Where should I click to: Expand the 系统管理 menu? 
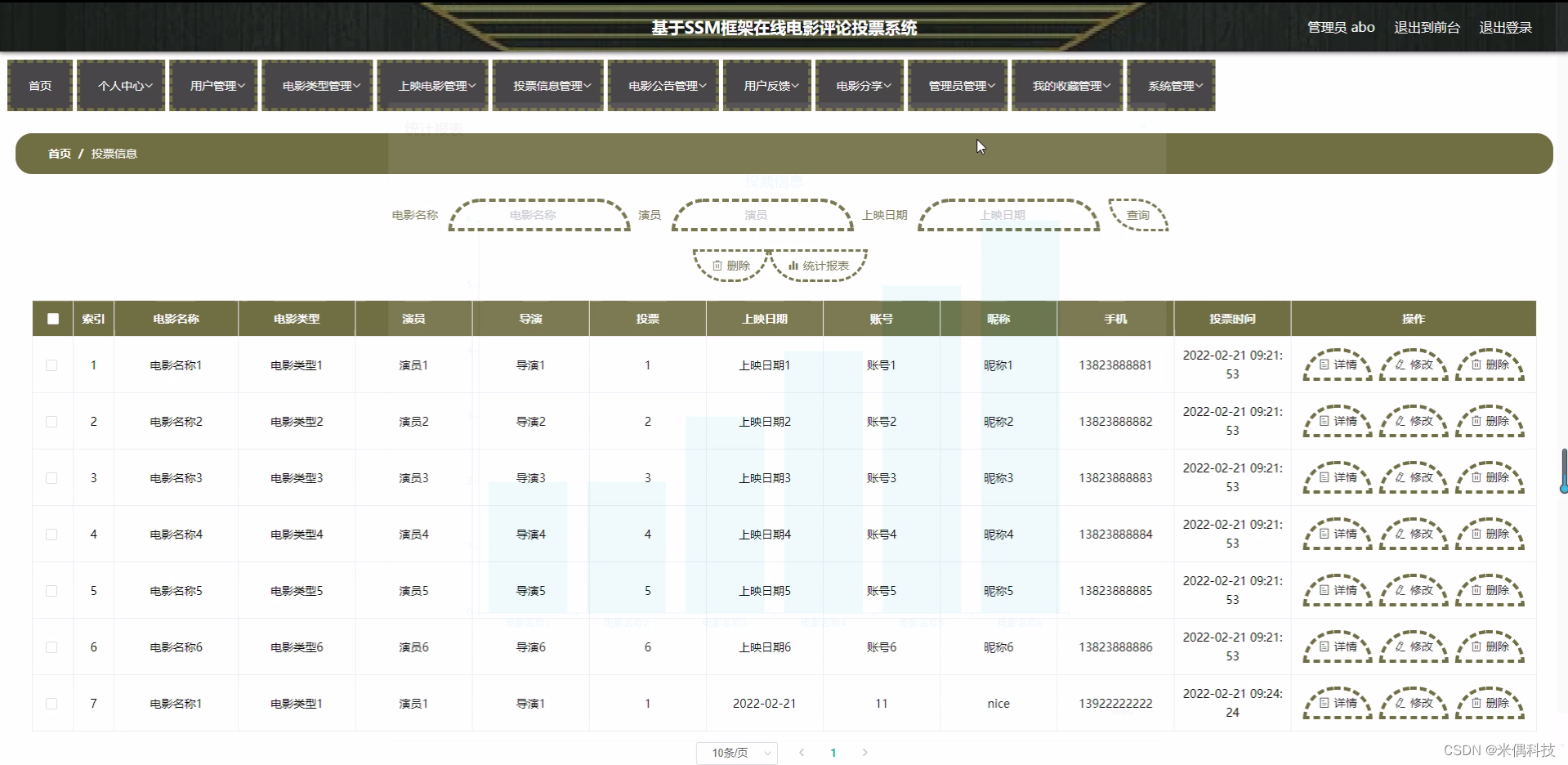click(x=1171, y=85)
